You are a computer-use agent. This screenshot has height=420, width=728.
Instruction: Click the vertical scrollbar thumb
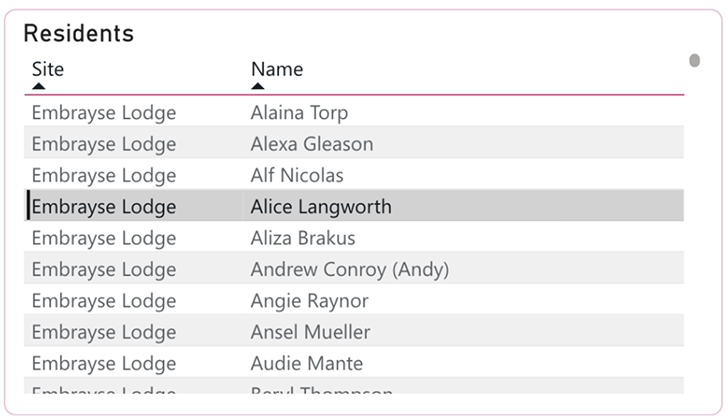pos(695,60)
